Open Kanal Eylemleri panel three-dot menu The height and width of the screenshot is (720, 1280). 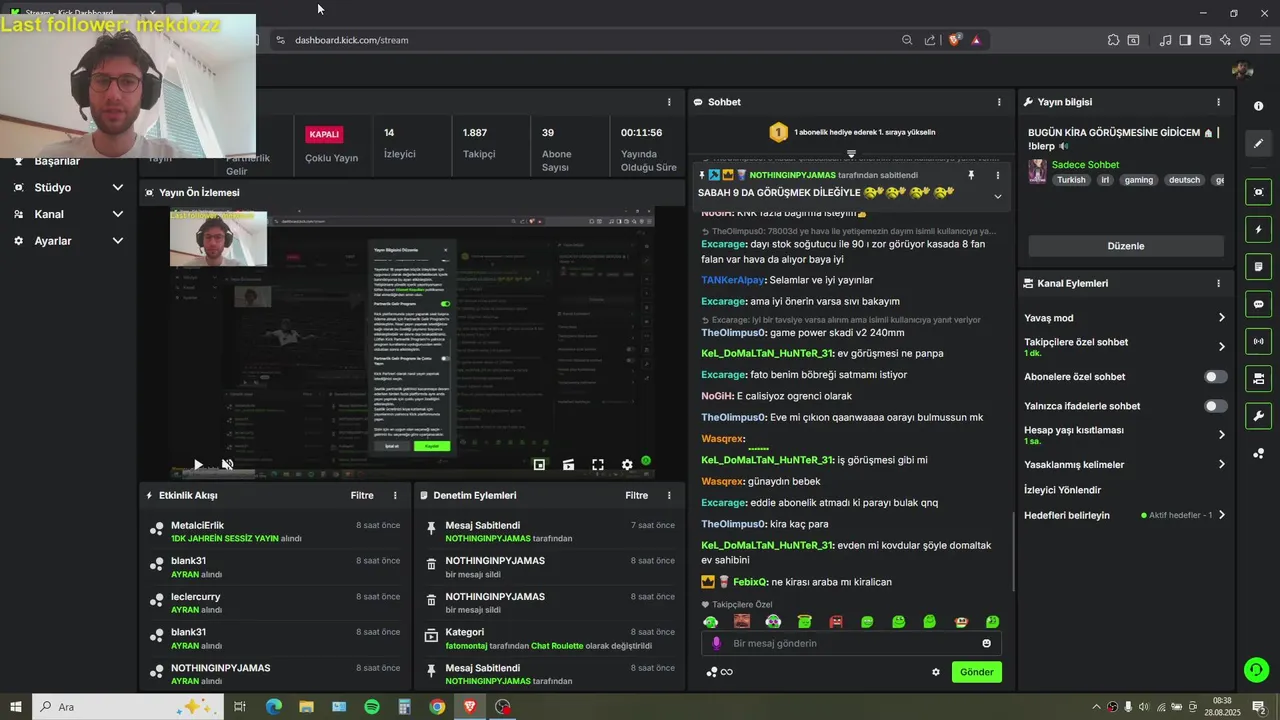click(1218, 283)
